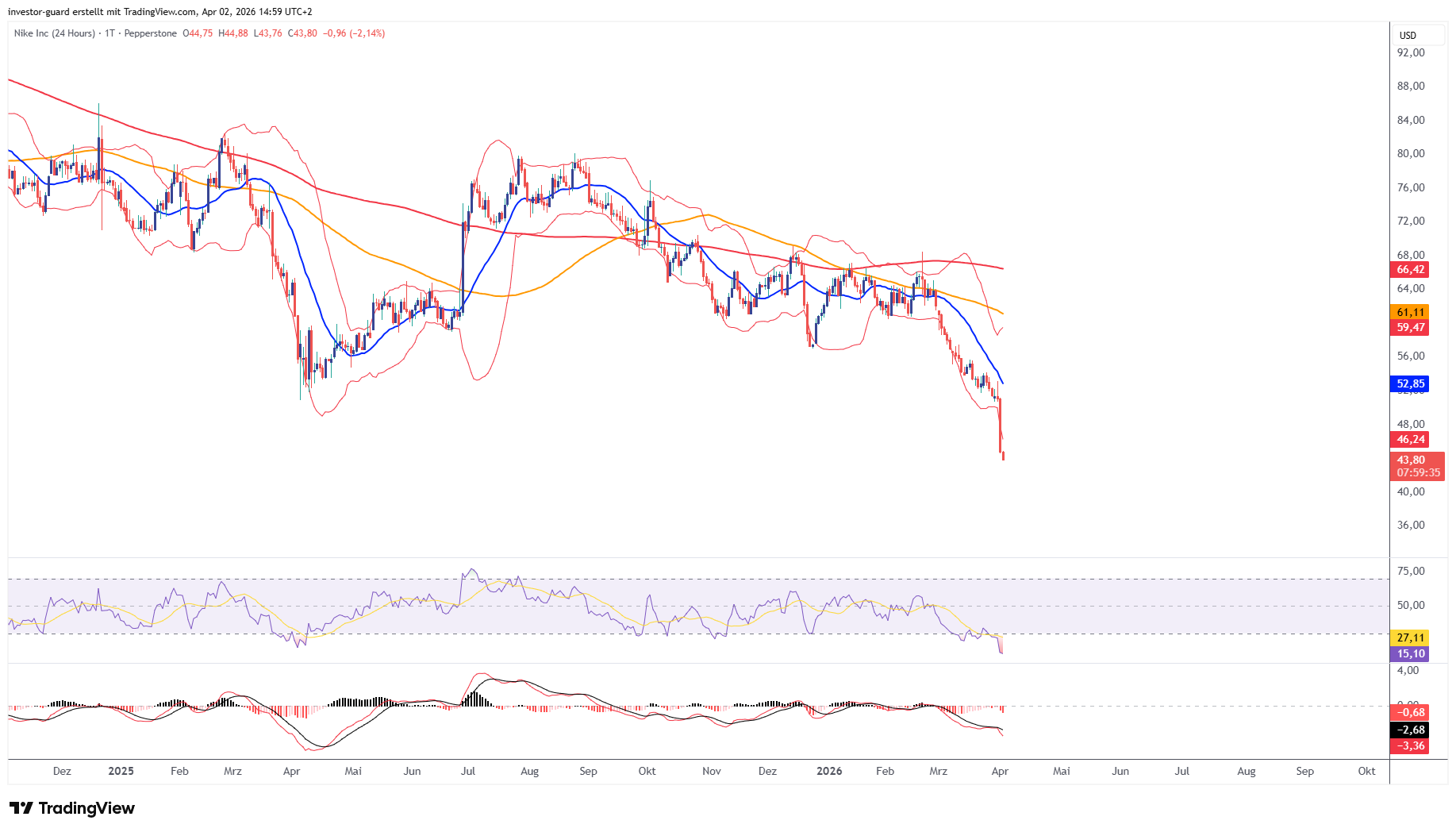This screenshot has height=832, width=1456.
Task: Select the Nike Inc (24 Hours) symbol title
Action: pyautogui.click(x=55, y=33)
